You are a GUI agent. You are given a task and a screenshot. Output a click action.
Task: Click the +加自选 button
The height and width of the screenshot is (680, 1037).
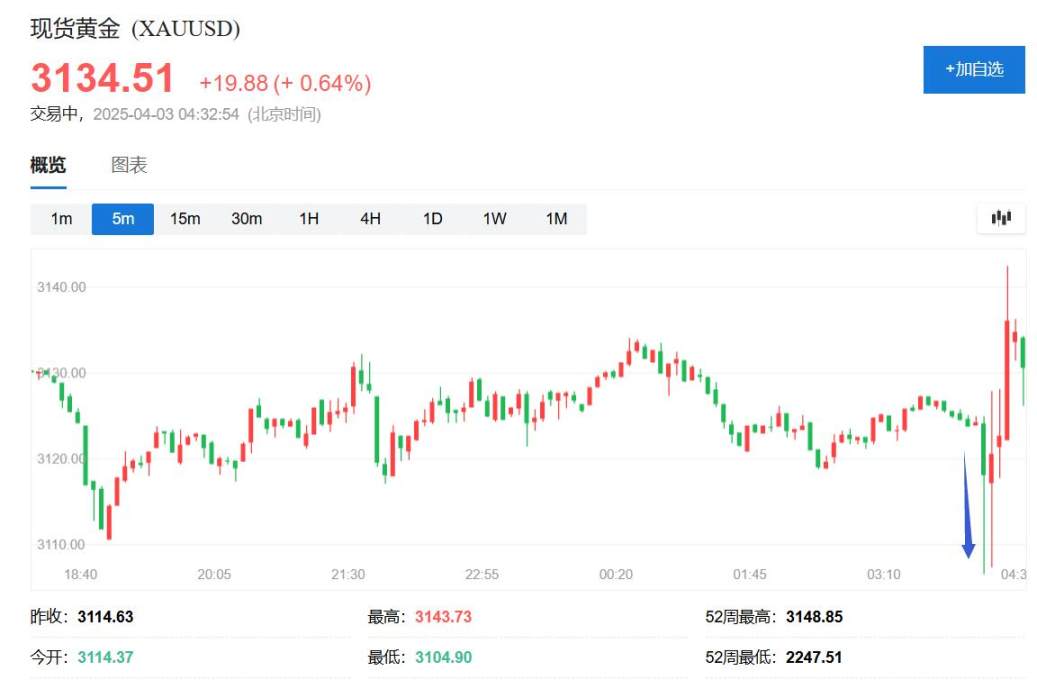click(x=973, y=68)
